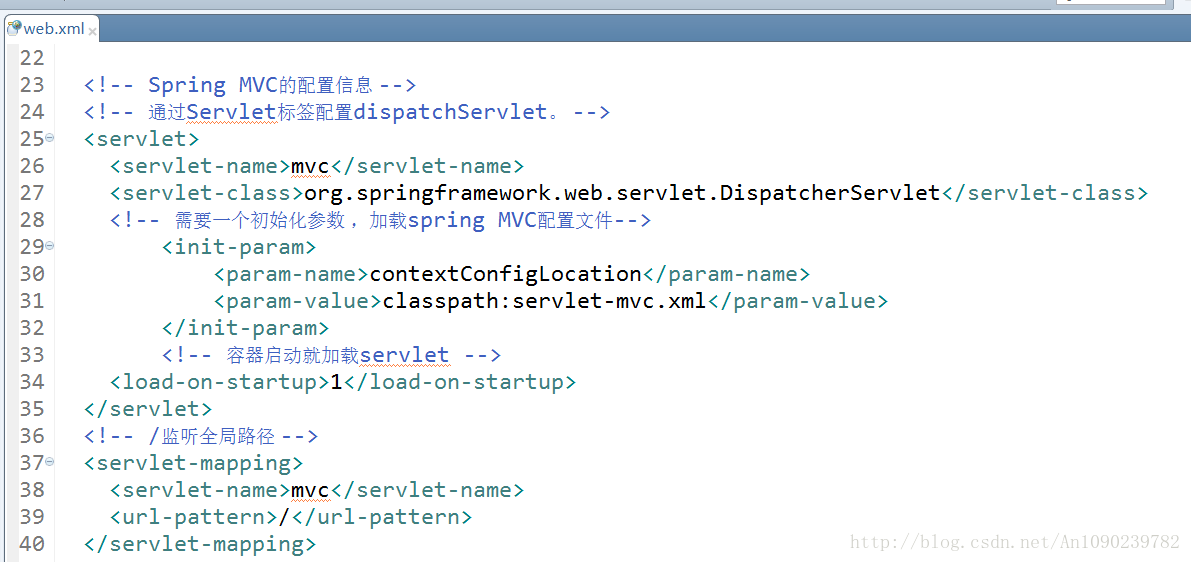Click the closing </url-pattern> tag

click(x=382, y=517)
